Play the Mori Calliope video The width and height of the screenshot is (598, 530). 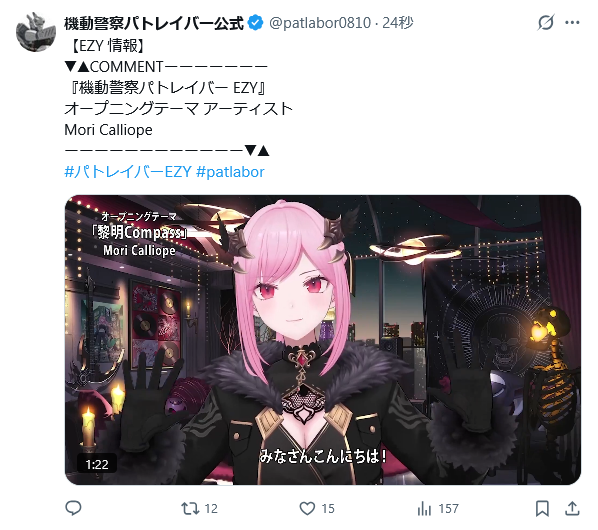(x=323, y=340)
